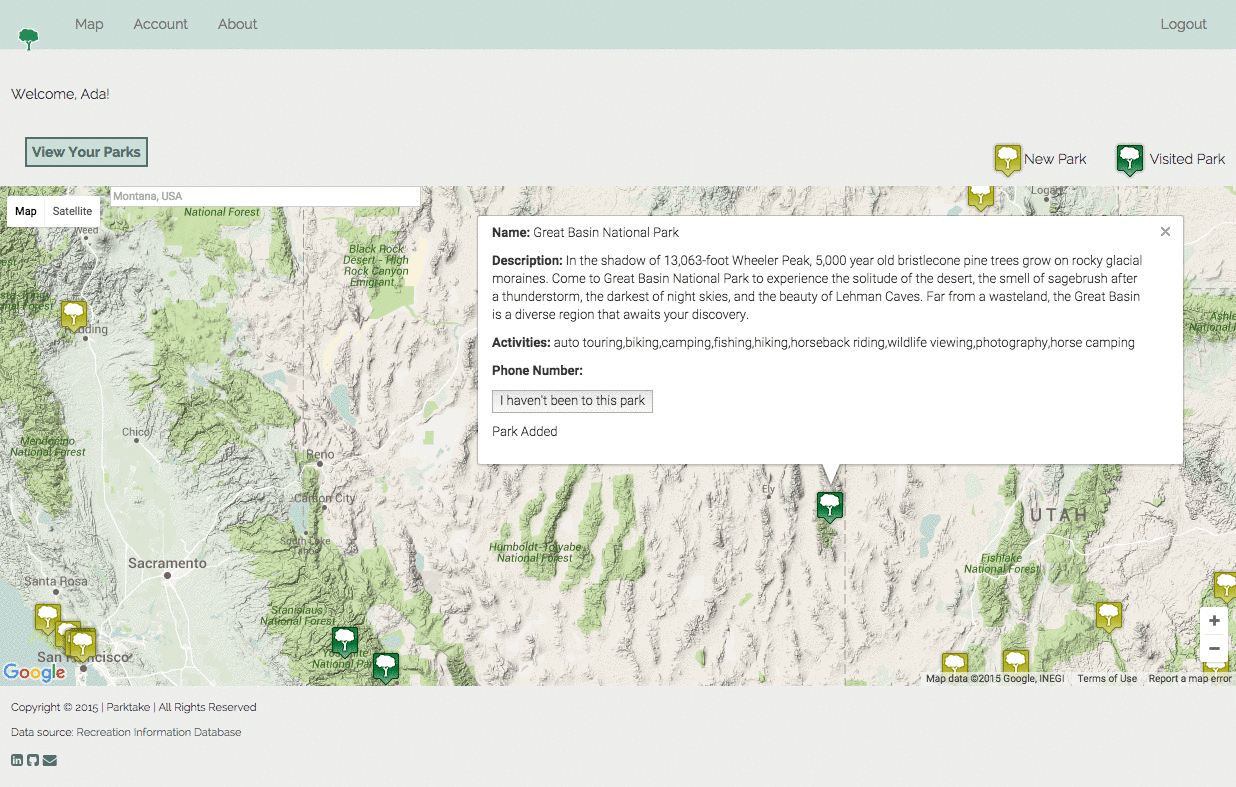Open the LinkedIn footer icon
This screenshot has width=1236, height=787.
click(x=17, y=760)
